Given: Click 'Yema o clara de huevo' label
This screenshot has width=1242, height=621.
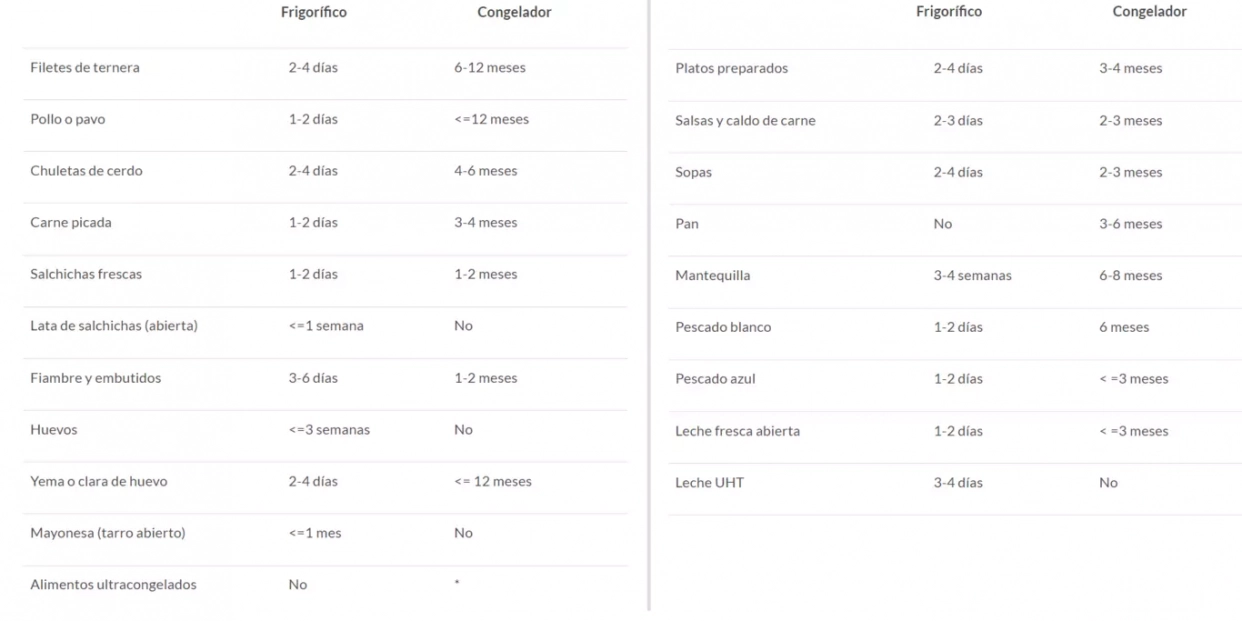Looking at the screenshot, I should (x=99, y=482).
